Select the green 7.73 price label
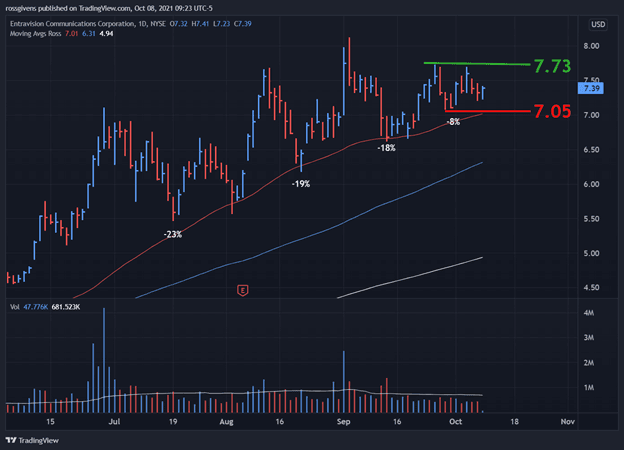The width and height of the screenshot is (624, 450). [552, 68]
